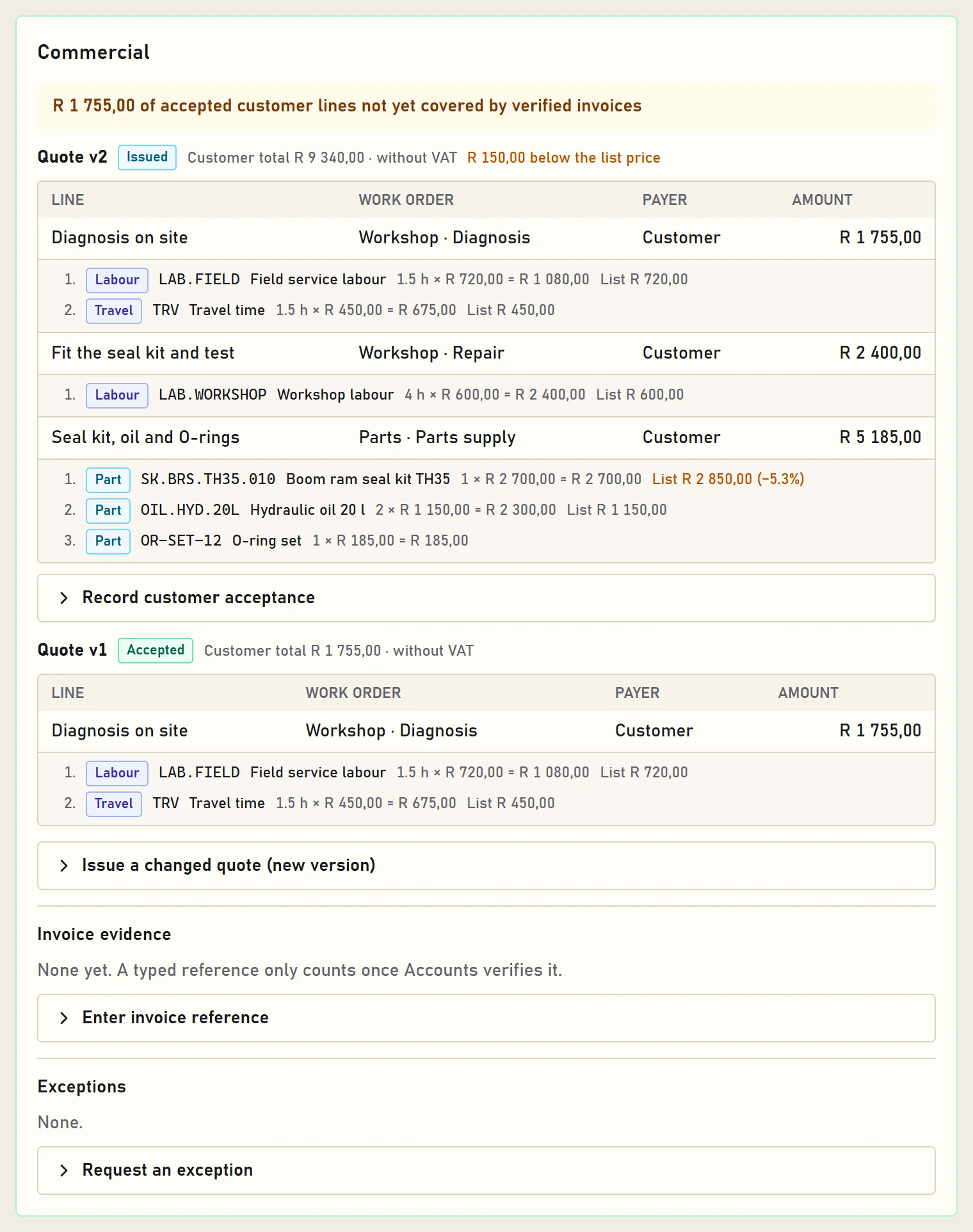This screenshot has width=973, height=1232.
Task: Select the 'Fit the seal kit and test' line
Action: tap(143, 353)
